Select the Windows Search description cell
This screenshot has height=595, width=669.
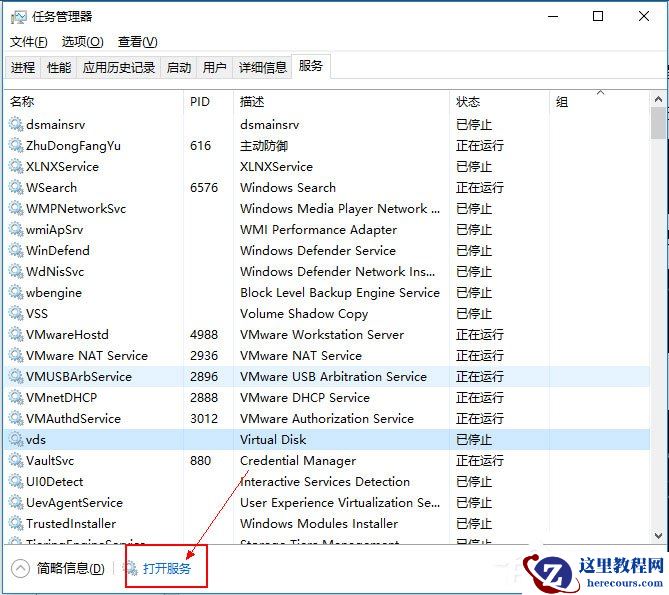(x=288, y=187)
